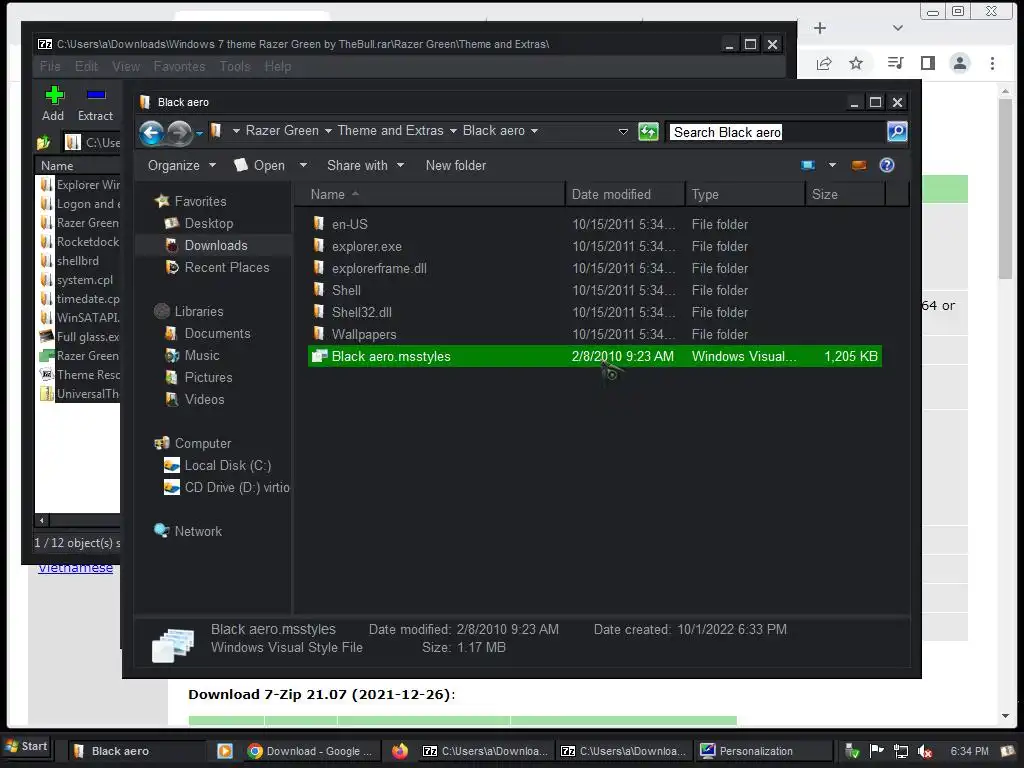The image size is (1024, 768).
Task: Click the Extract minus icon in 7-Zip
Action: [96, 95]
